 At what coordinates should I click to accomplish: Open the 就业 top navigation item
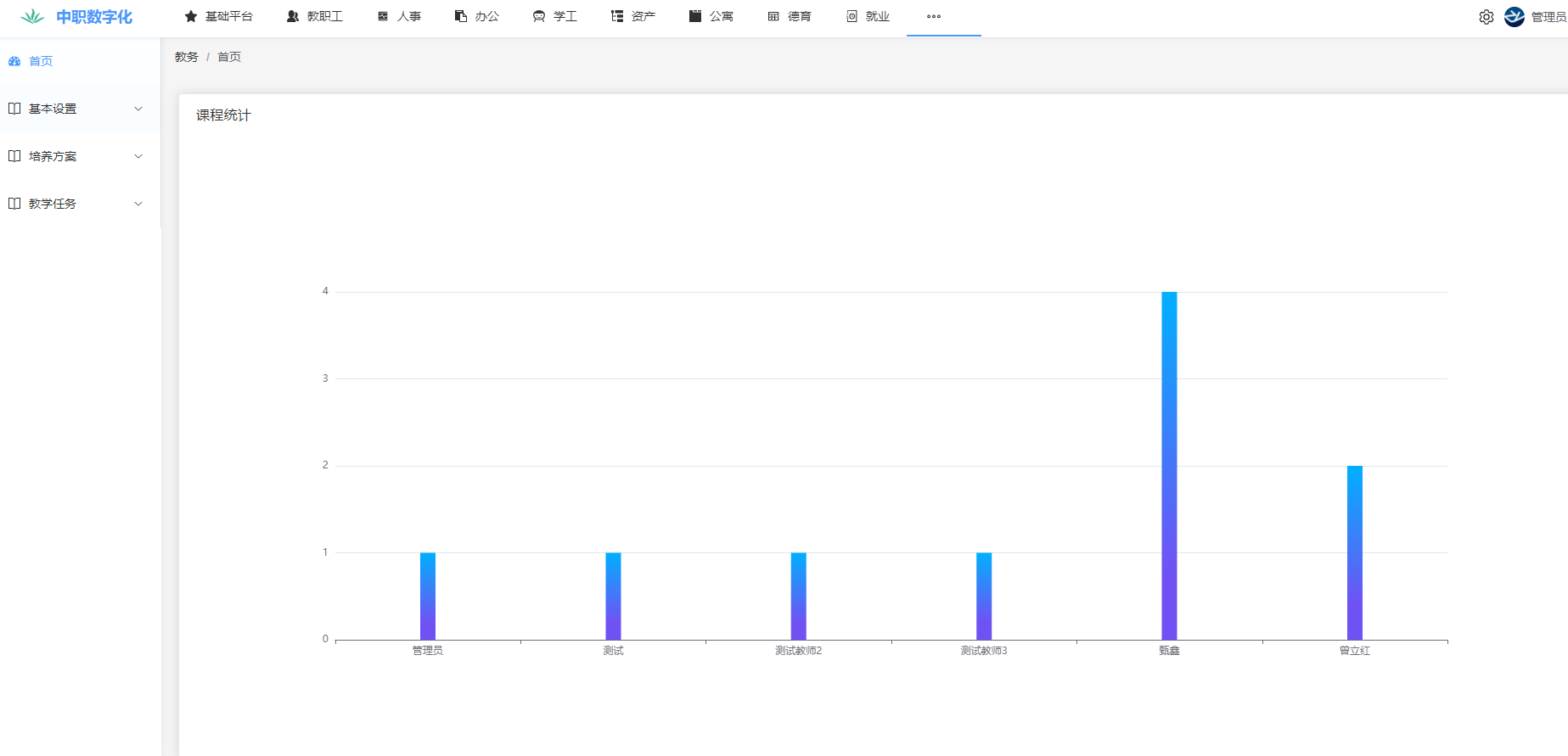click(868, 16)
